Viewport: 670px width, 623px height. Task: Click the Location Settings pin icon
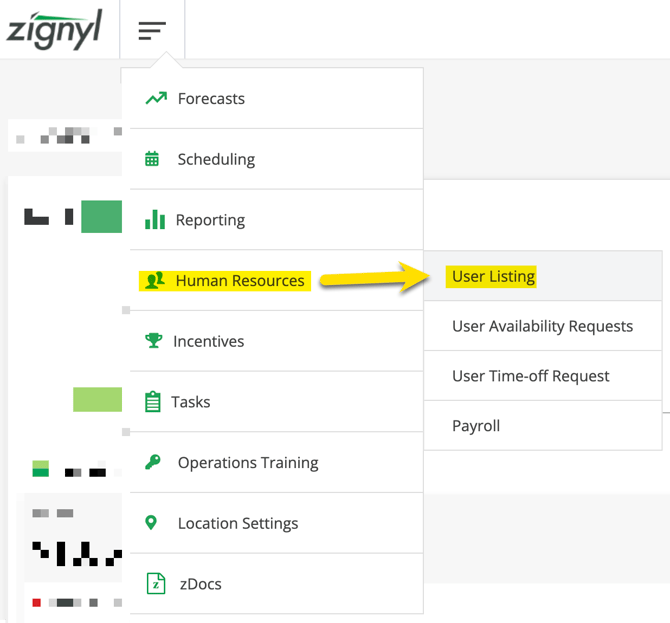[x=152, y=523]
